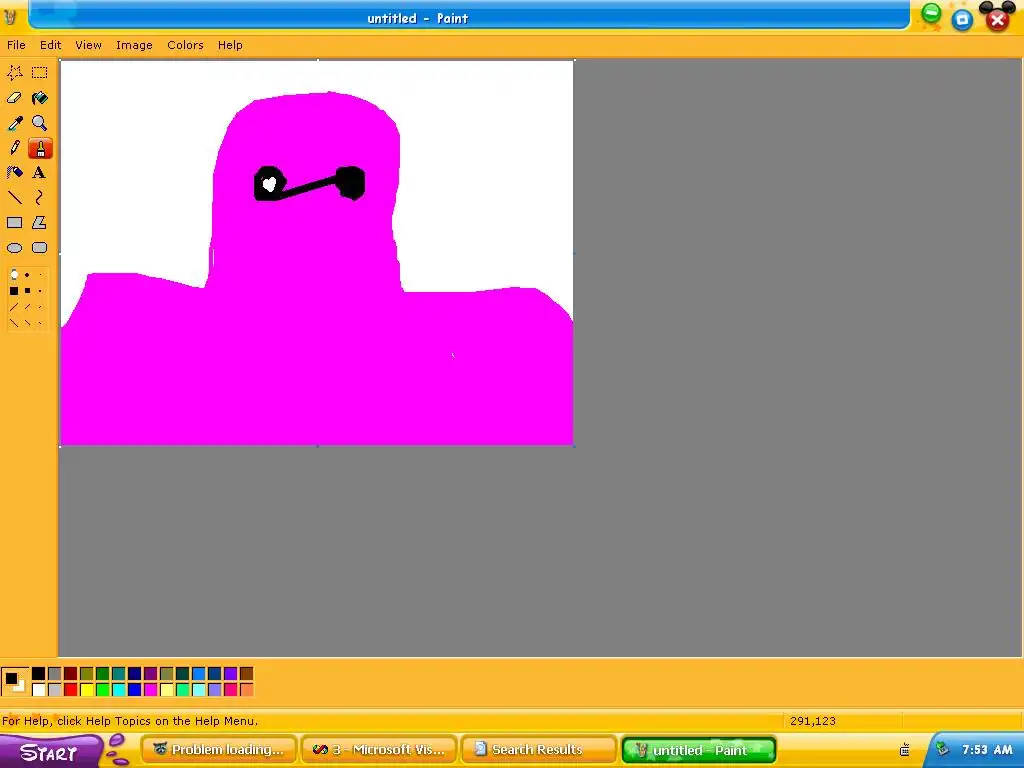Screen dimensions: 1024x768
Task: Click the Paint icon in title bar
Action: point(10,18)
